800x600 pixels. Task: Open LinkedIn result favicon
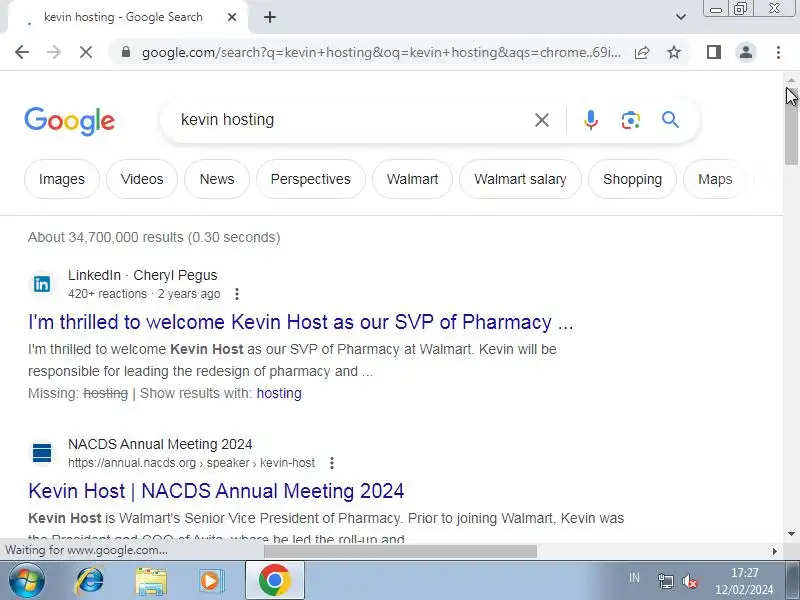coord(42,284)
